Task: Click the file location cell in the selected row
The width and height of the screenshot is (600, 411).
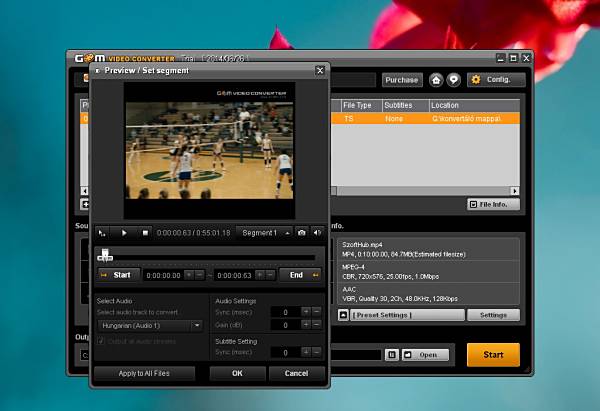Action: 466,119
